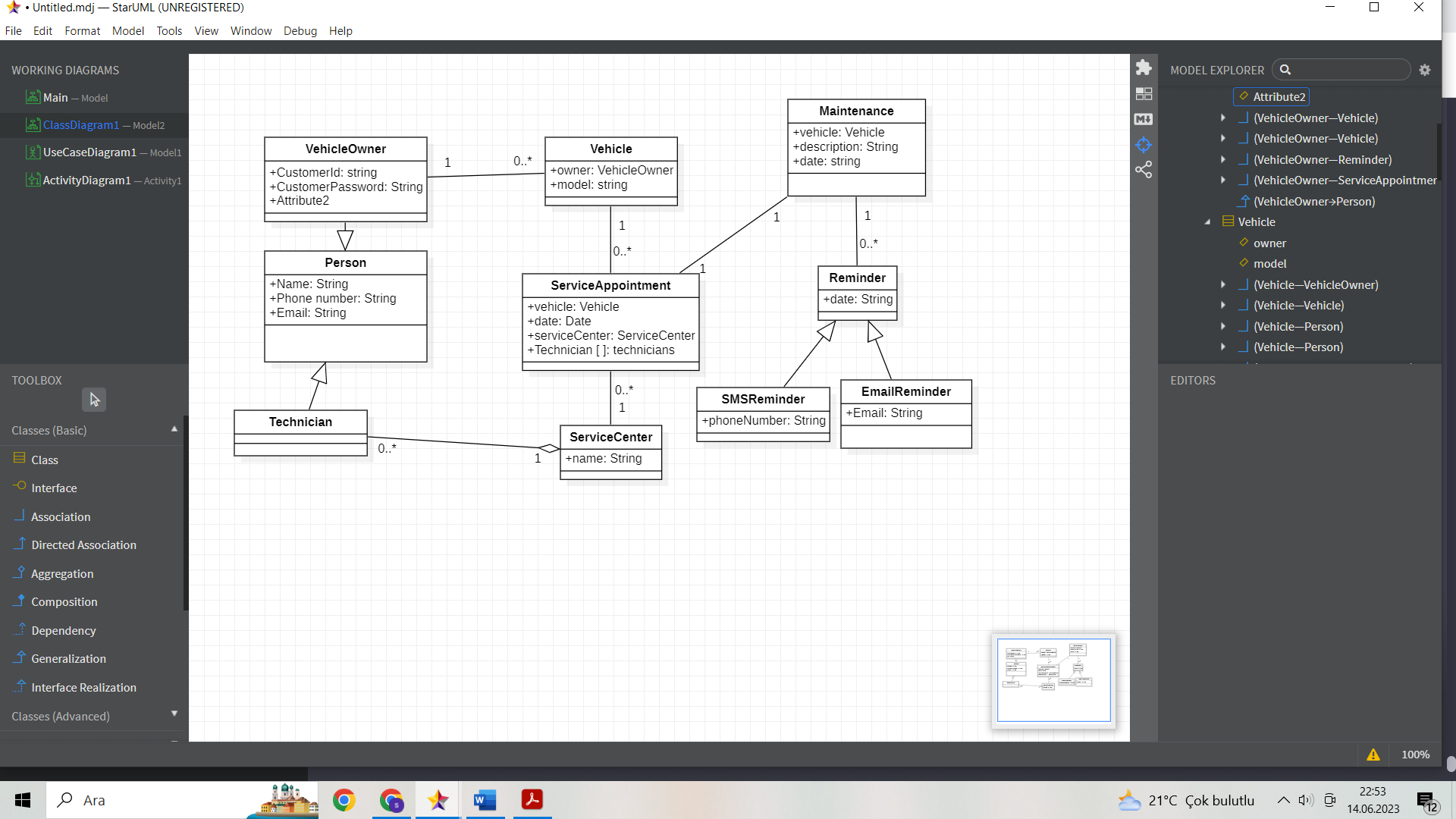Expand the Classes (Advanced) section
This screenshot has height=819, width=1456.
coord(174,714)
